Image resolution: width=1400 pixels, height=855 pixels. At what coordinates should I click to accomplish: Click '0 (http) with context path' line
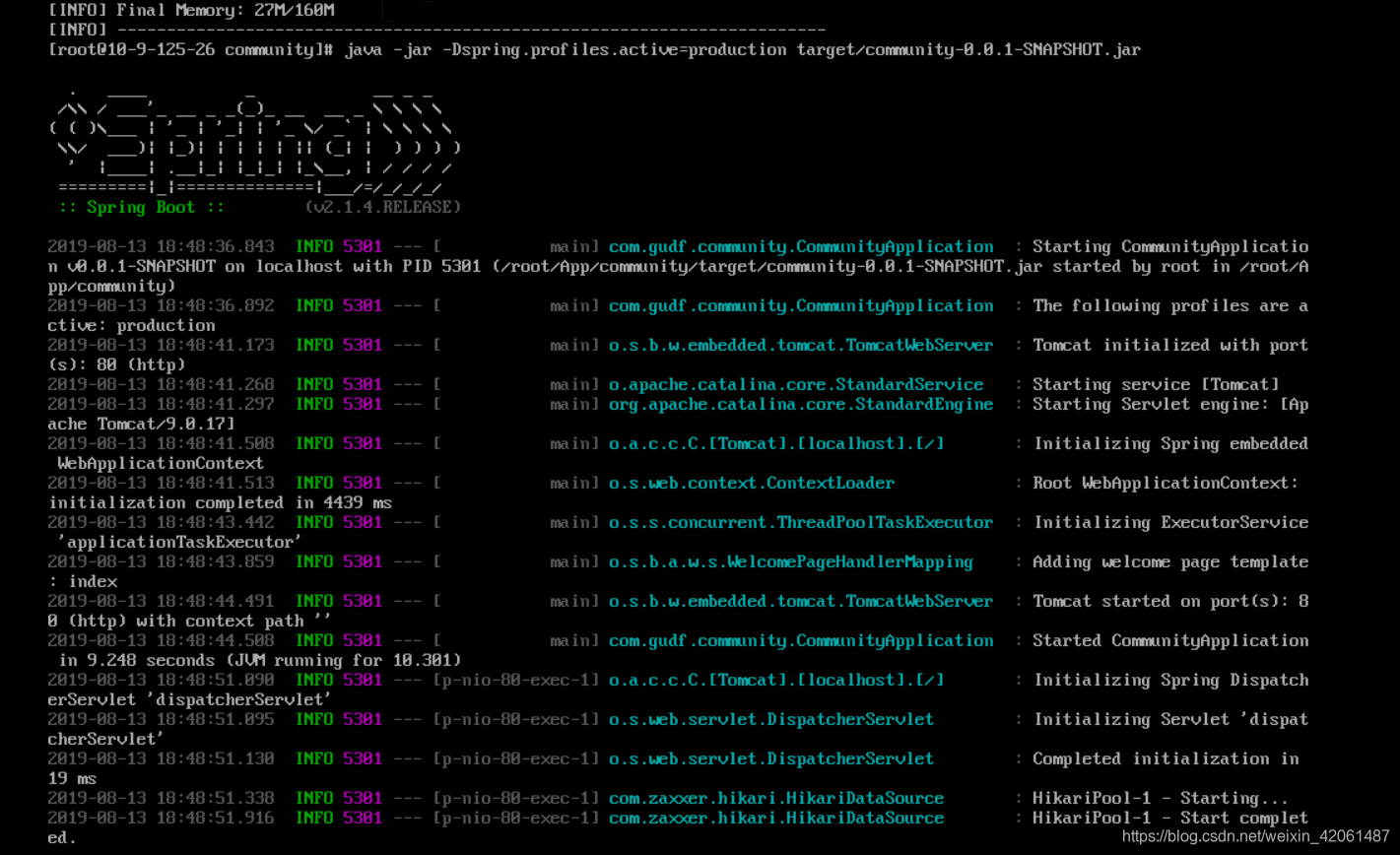tap(190, 622)
